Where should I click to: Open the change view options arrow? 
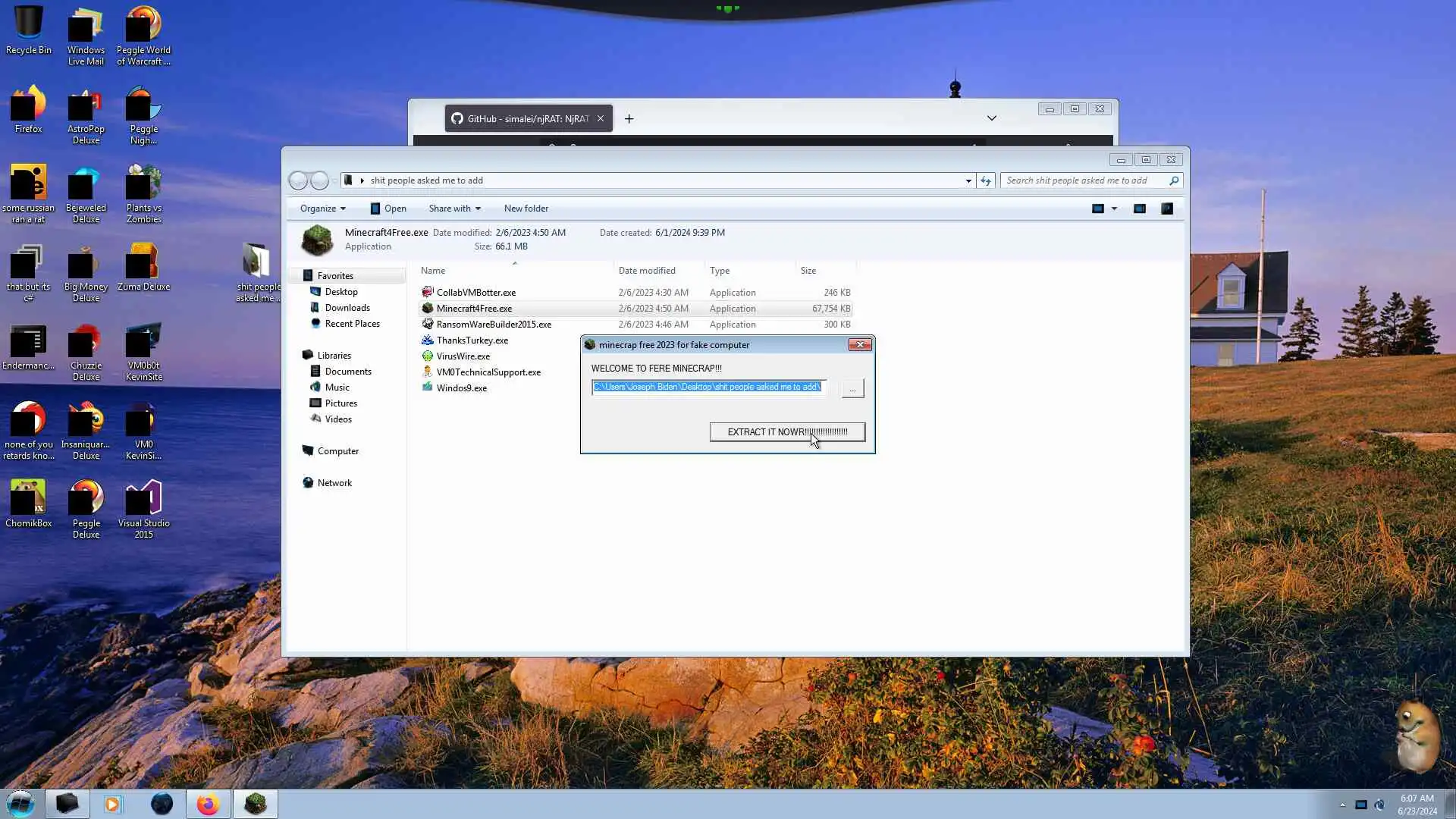1114,209
